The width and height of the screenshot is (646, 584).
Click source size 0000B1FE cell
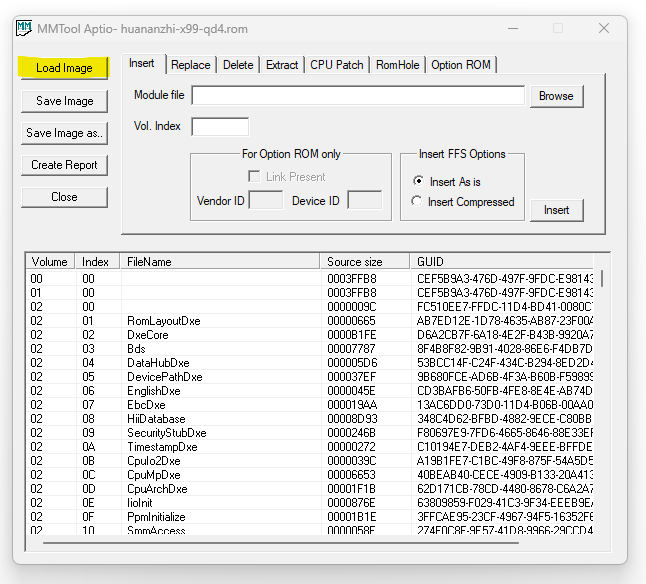(x=352, y=335)
